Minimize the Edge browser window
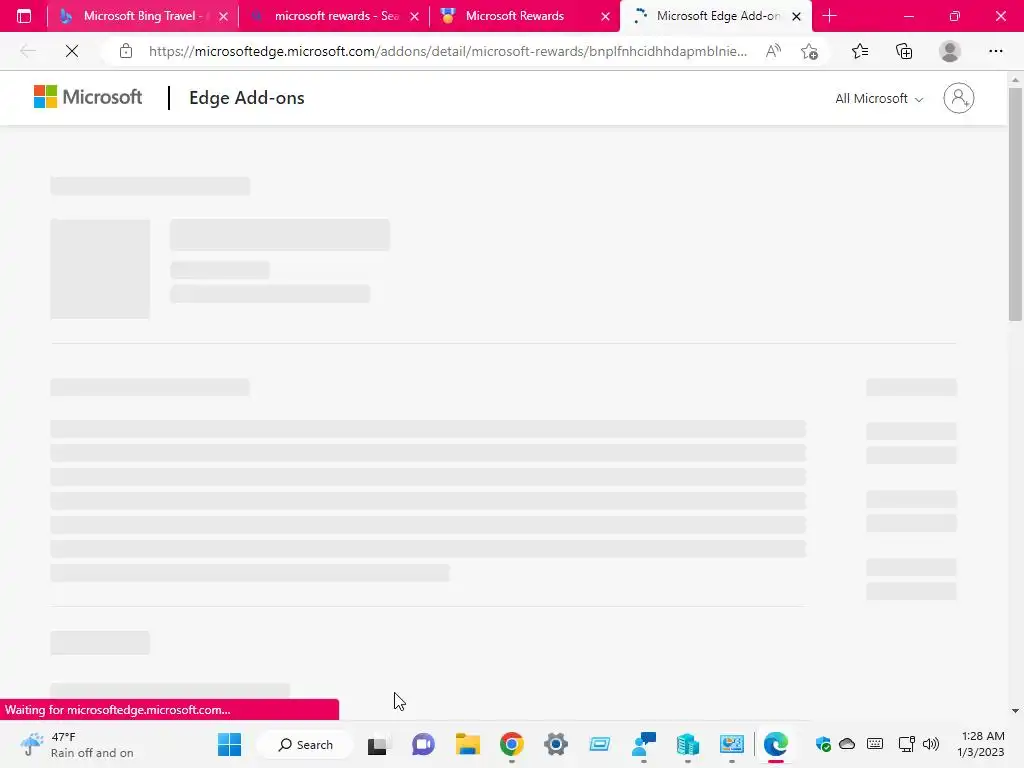1024x768 pixels. click(x=908, y=16)
